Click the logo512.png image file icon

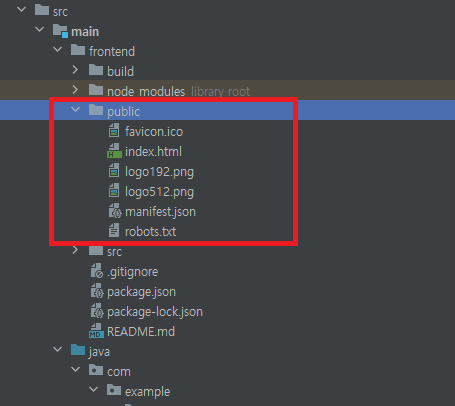[x=114, y=190]
